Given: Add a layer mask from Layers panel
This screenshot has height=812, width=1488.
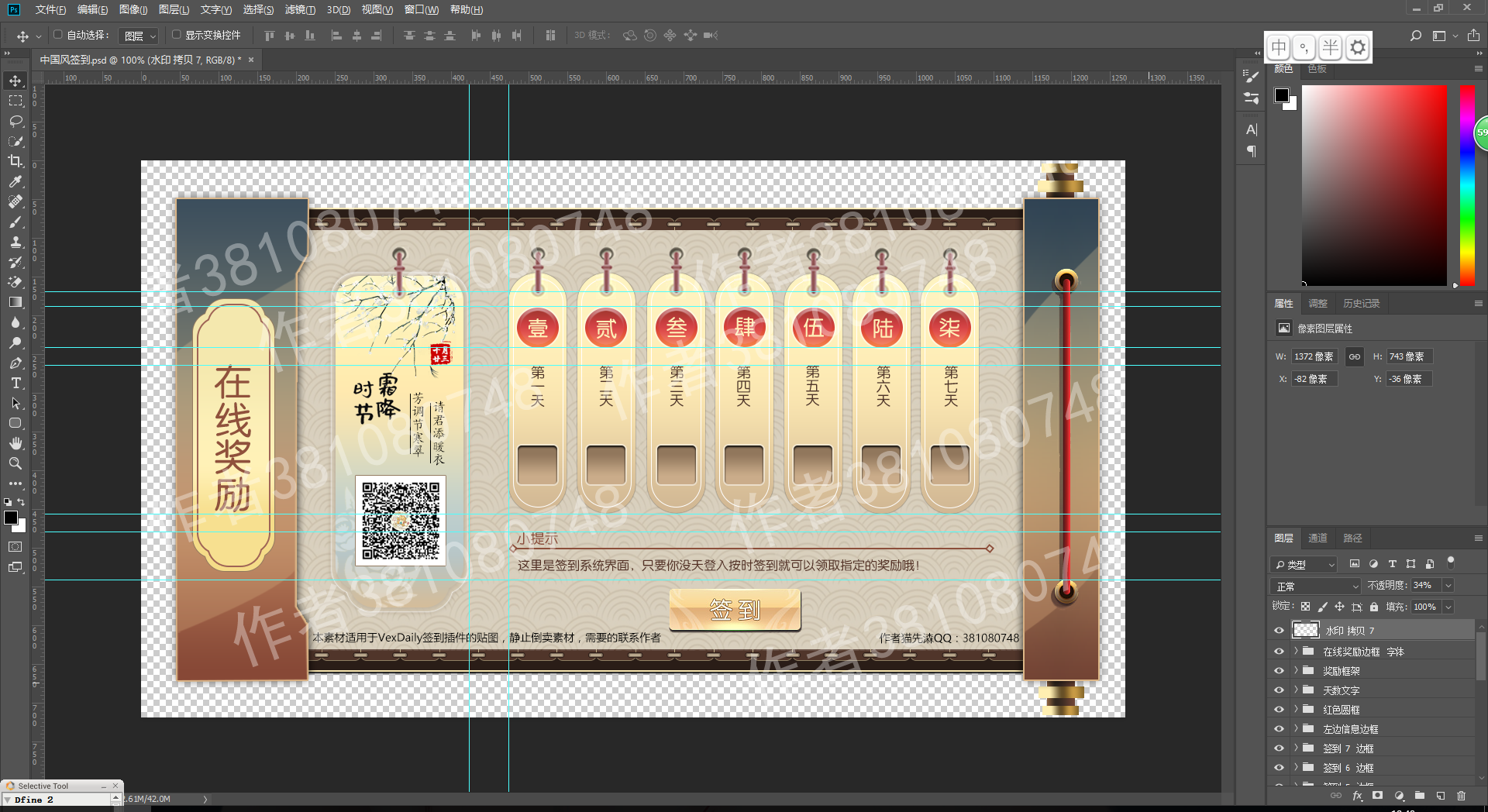Looking at the screenshot, I should [1377, 796].
